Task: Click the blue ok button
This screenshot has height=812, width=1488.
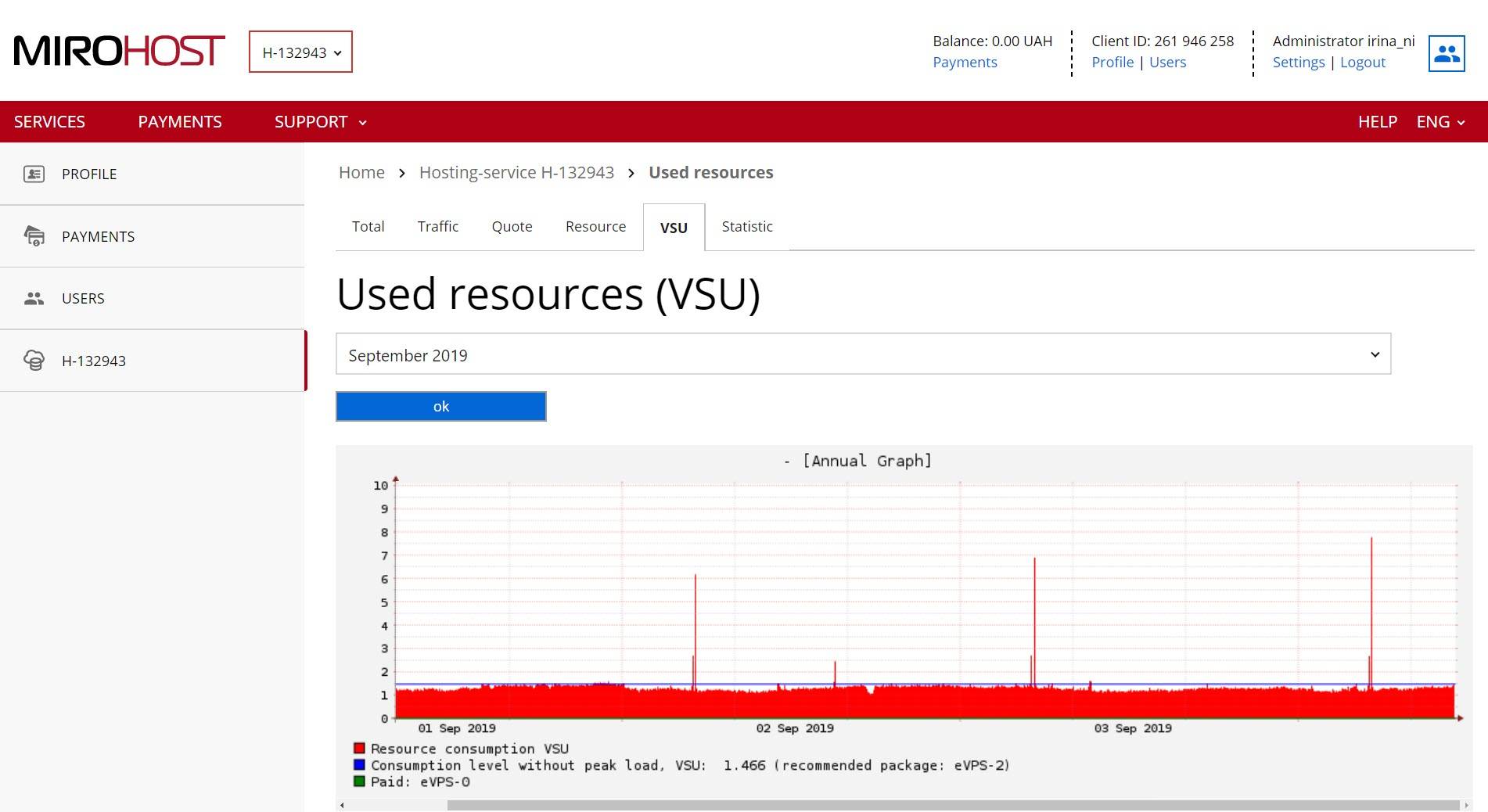Action: click(x=441, y=407)
